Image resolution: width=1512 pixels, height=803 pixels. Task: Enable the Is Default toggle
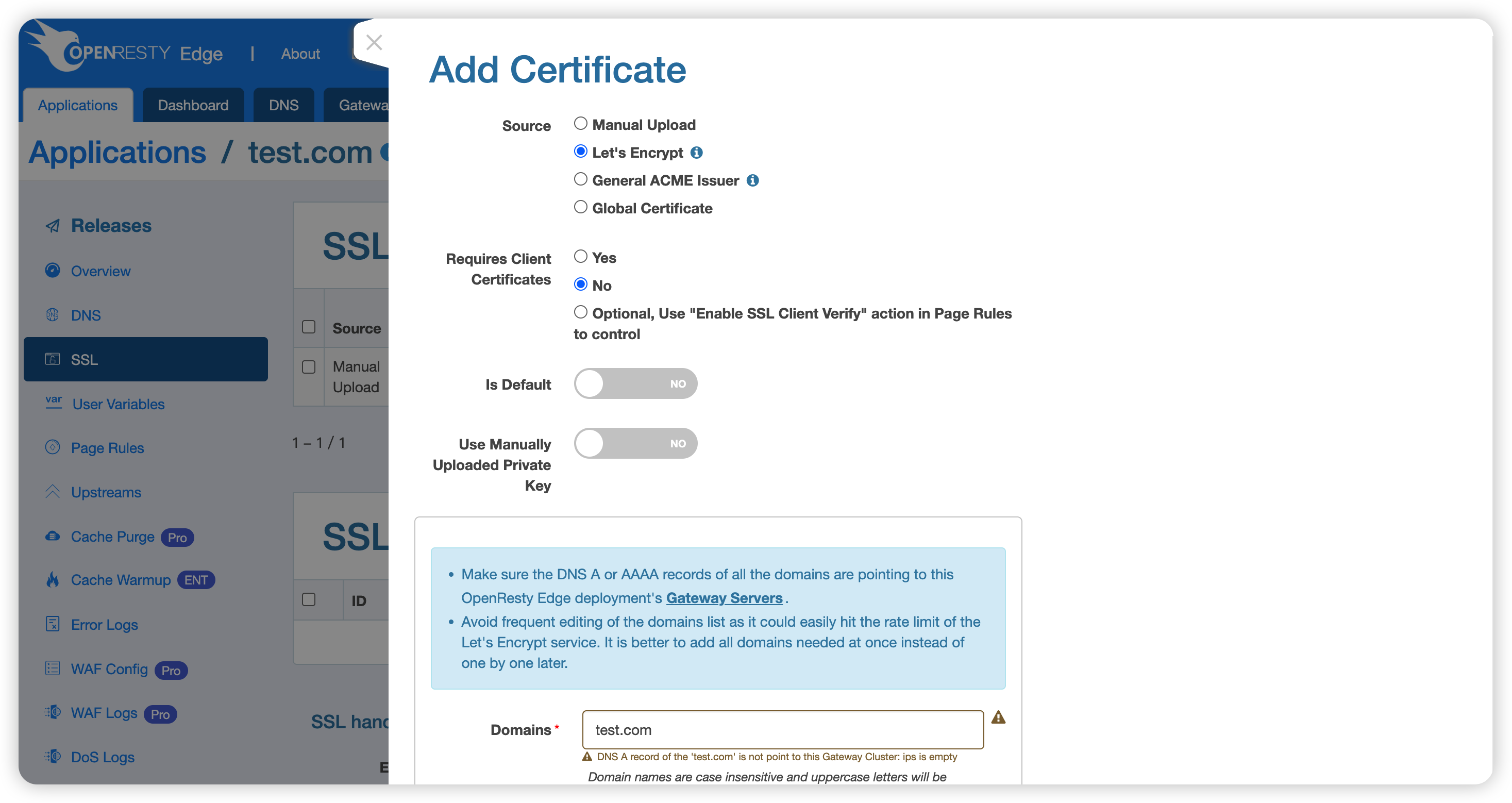(x=635, y=384)
